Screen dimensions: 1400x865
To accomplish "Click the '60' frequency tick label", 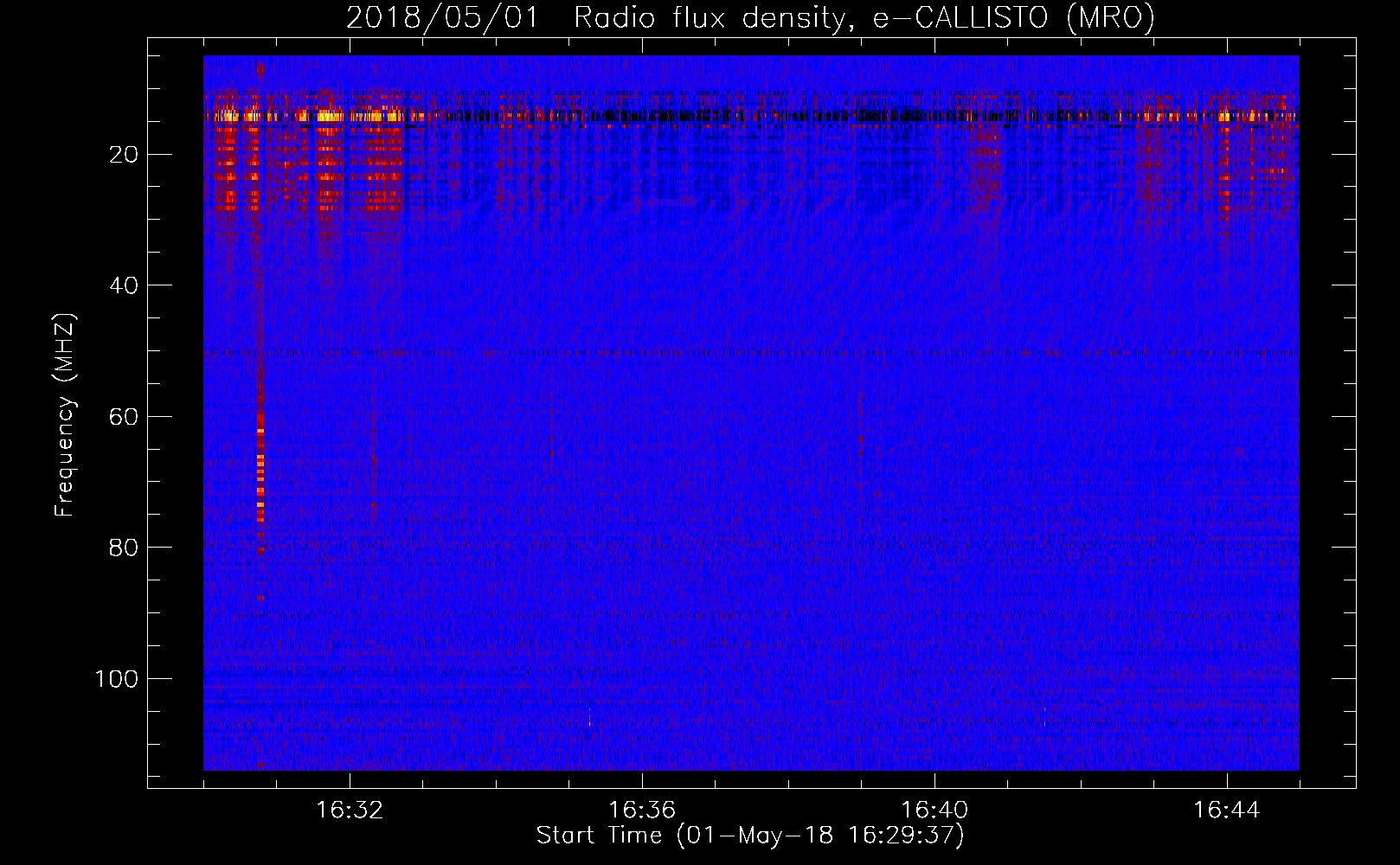I will pyautogui.click(x=125, y=417).
